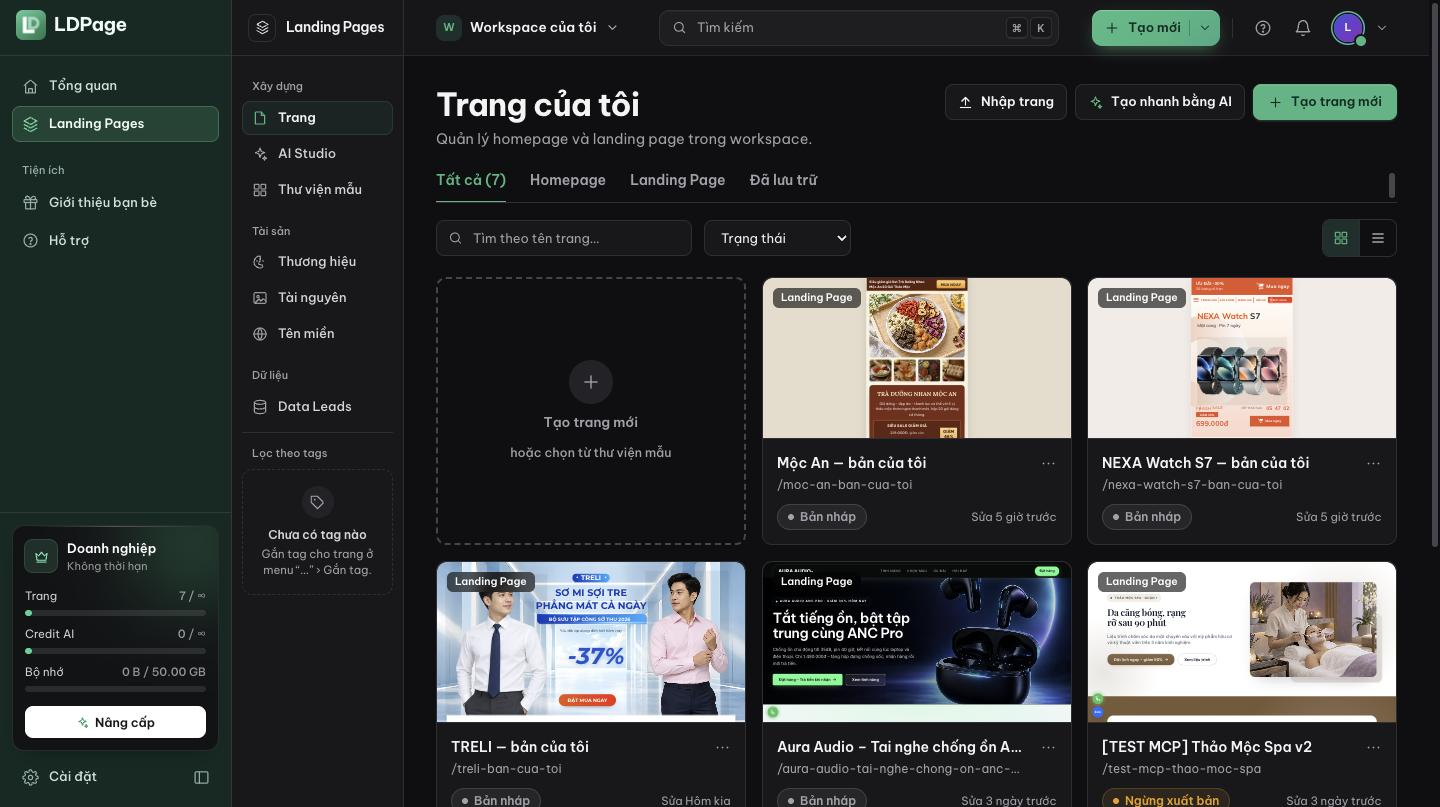Select the Tất cả (7) tab
Screen dimensions: 1440x807
[x=471, y=180]
